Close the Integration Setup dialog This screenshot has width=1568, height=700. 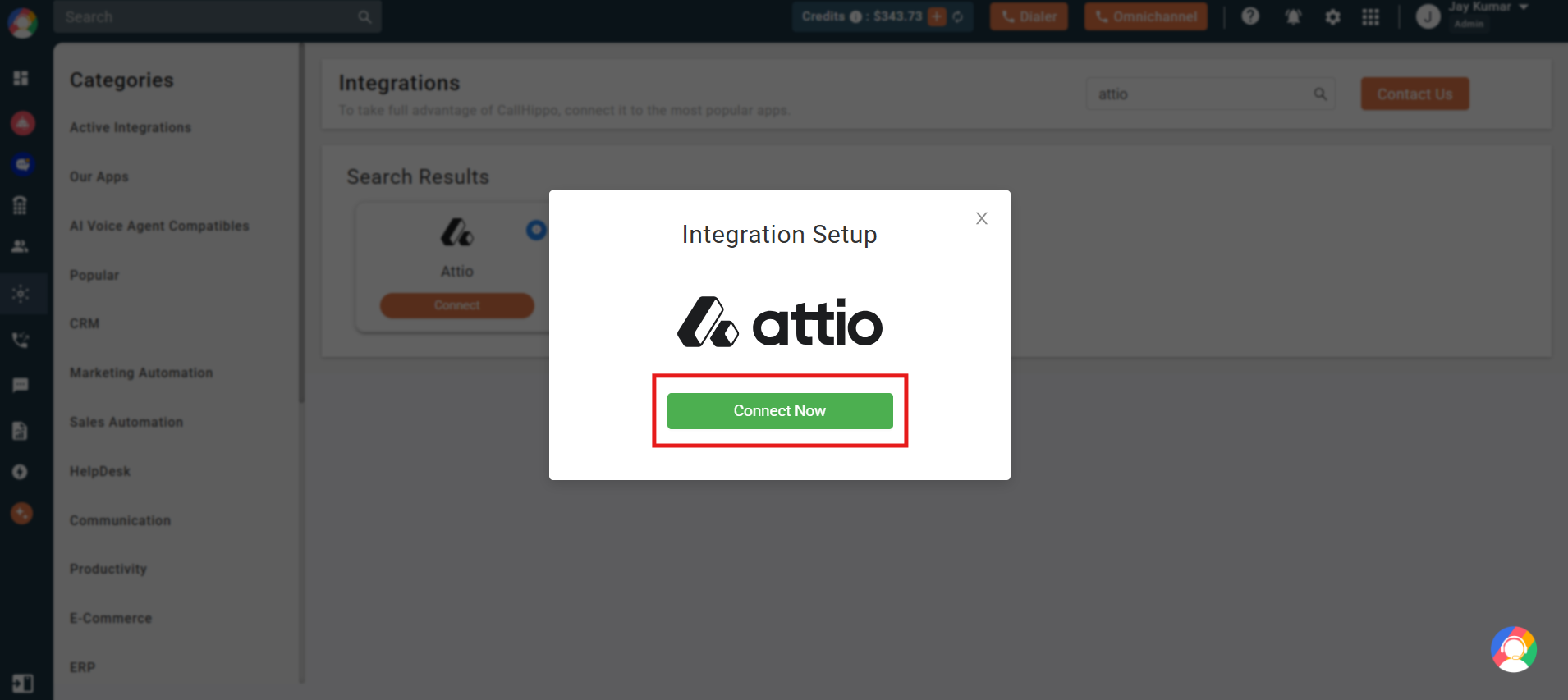coord(981,218)
